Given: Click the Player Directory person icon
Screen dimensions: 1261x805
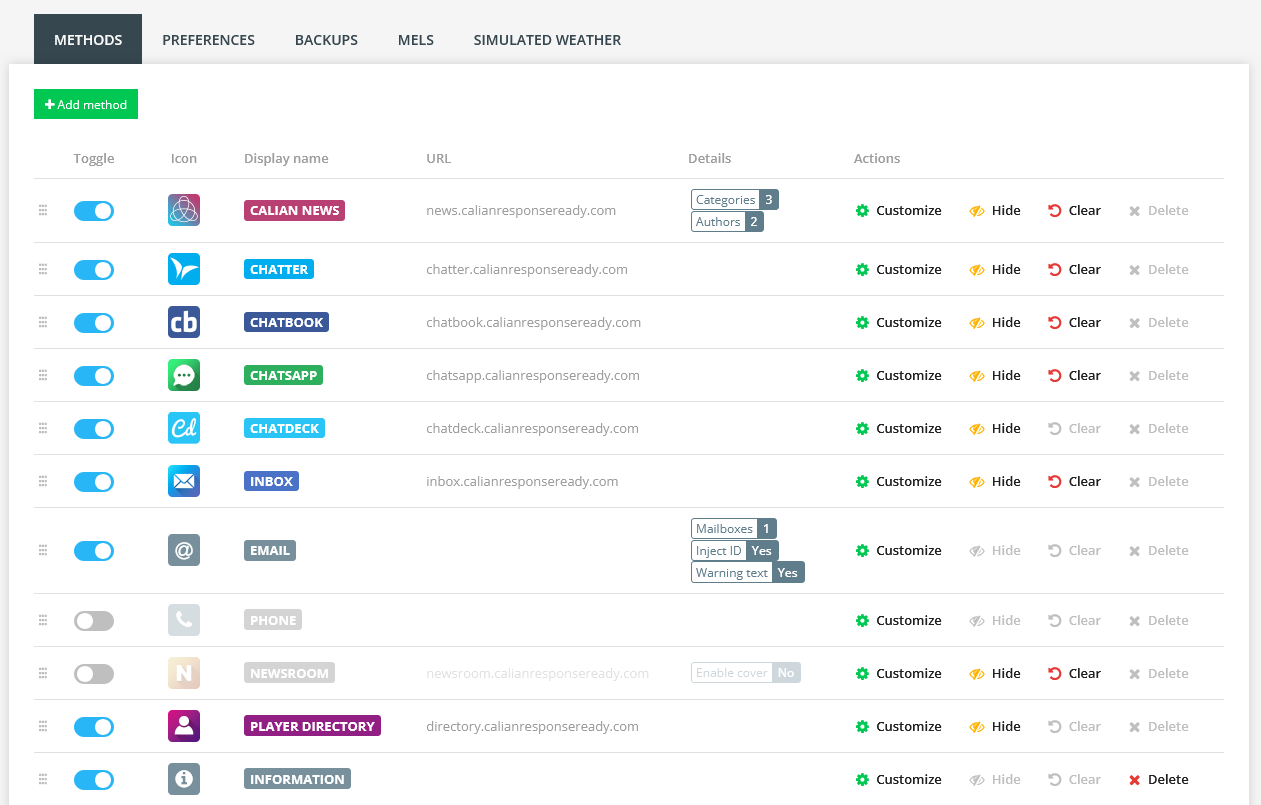Looking at the screenshot, I should (x=184, y=726).
